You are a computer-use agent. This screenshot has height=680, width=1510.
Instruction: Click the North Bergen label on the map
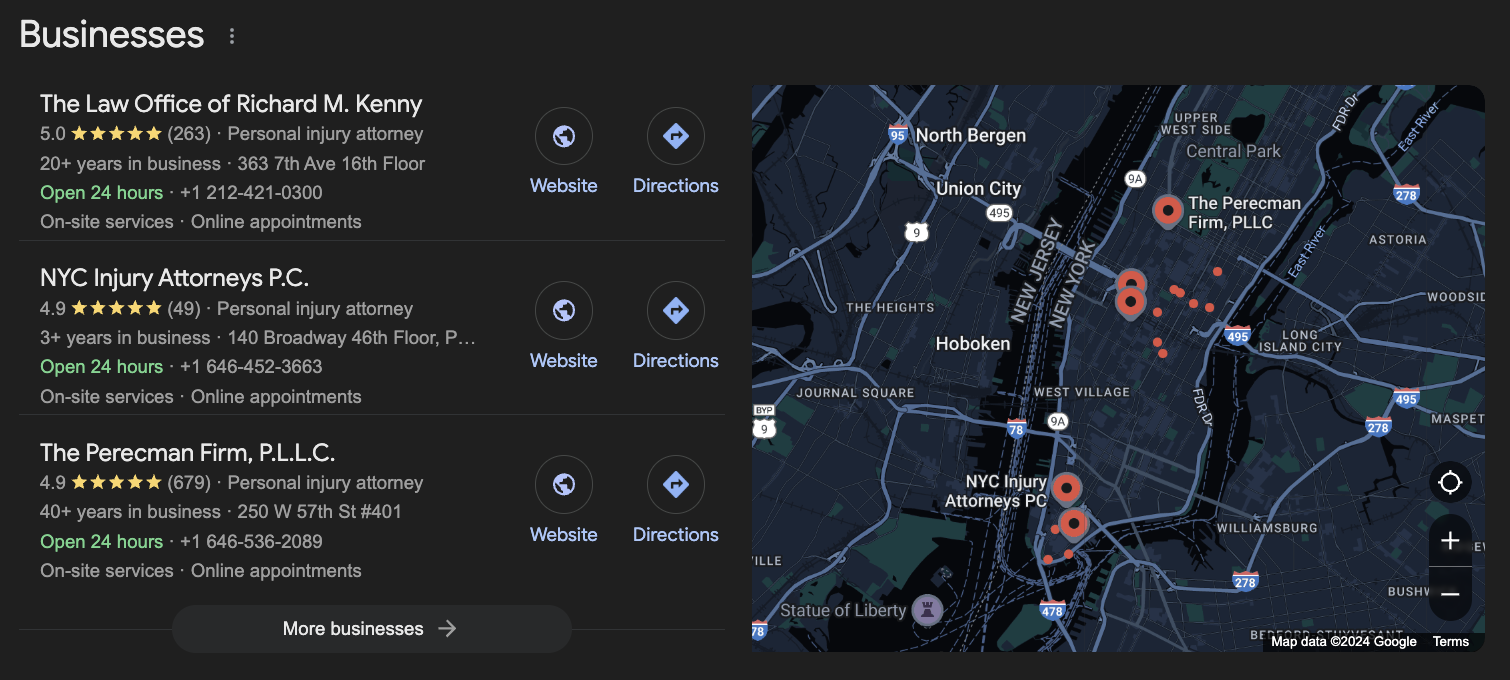971,136
